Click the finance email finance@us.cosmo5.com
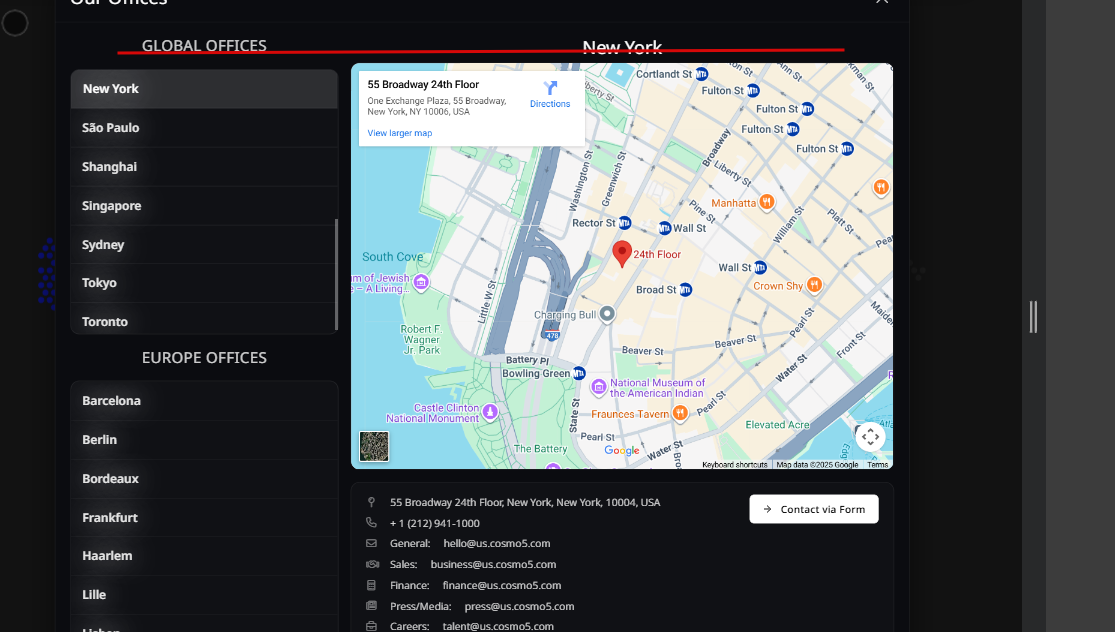1115x632 pixels. (x=501, y=586)
